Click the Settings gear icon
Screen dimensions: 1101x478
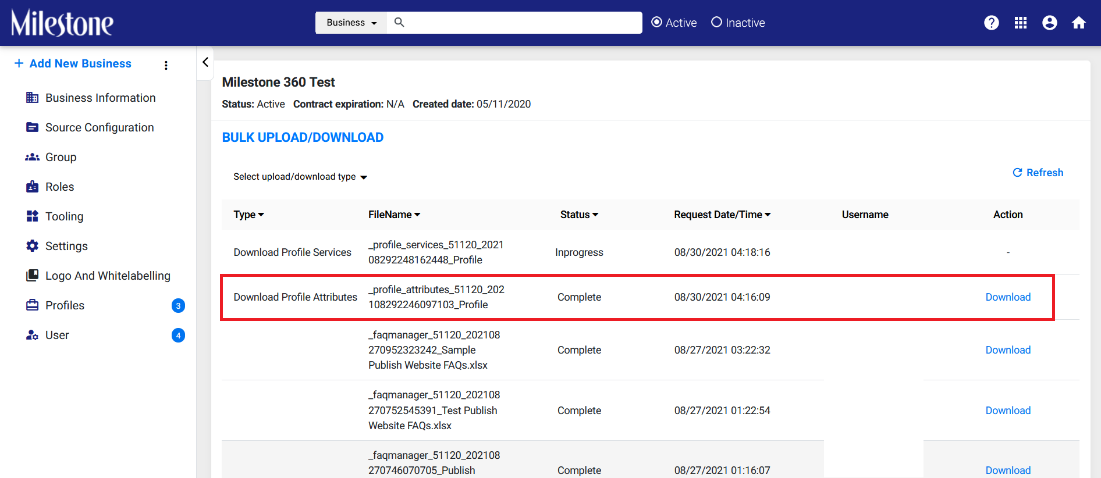pyautogui.click(x=32, y=246)
